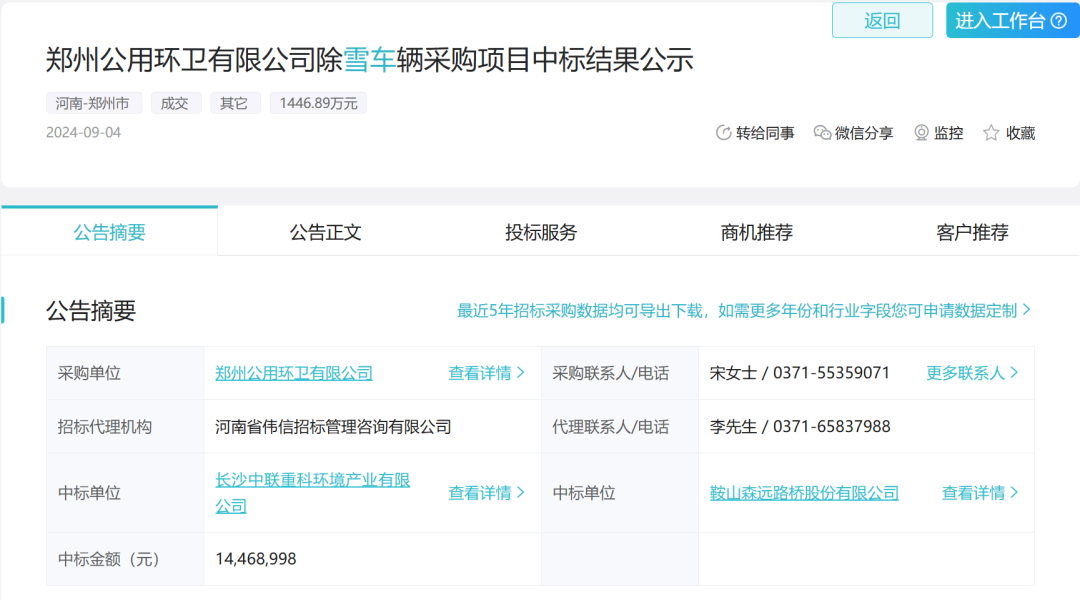Viewport: 1080px width, 600px height.
Task: Click the 监控 monitor icon
Action: tap(921, 133)
